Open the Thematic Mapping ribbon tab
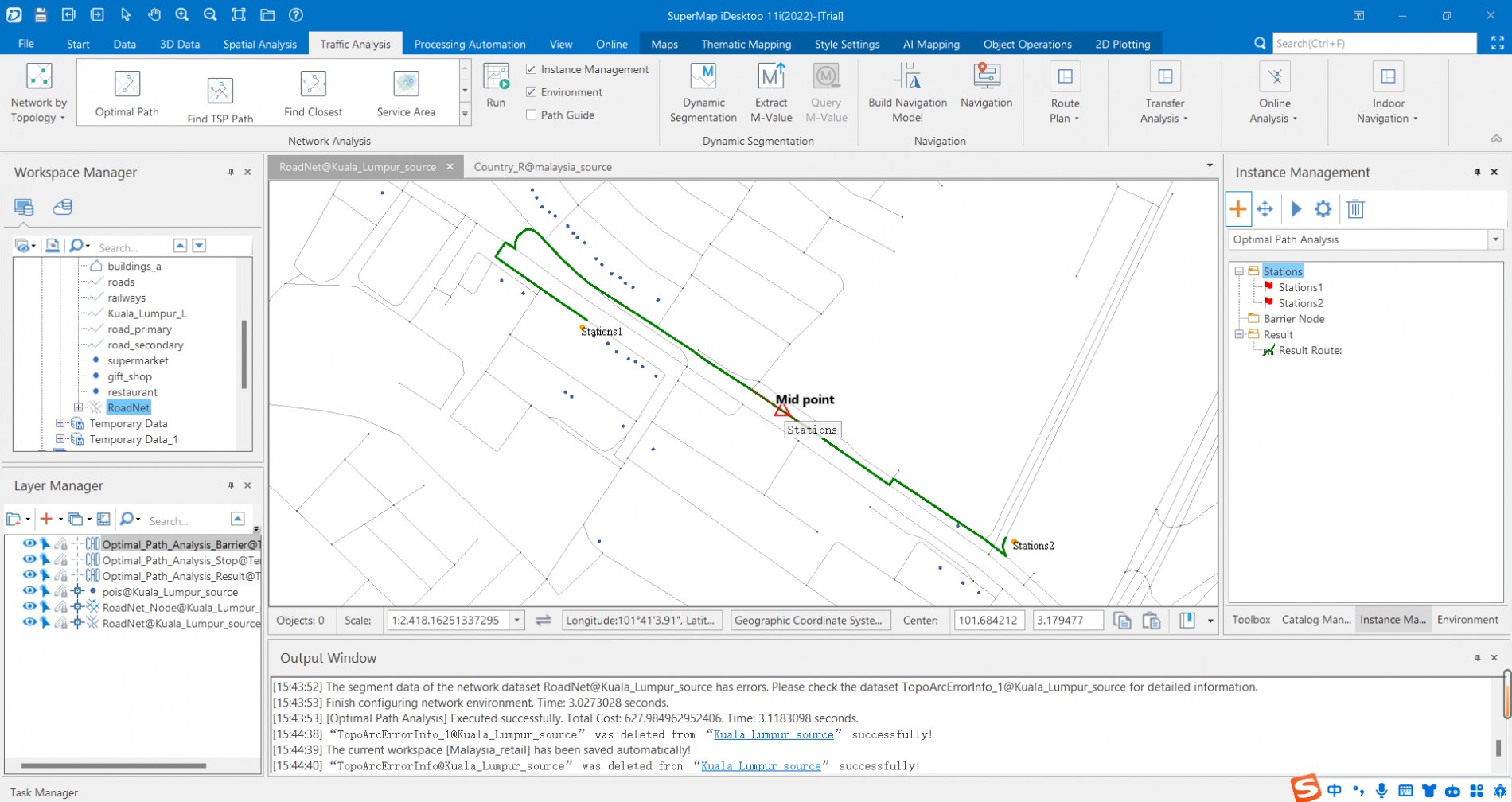 (746, 44)
